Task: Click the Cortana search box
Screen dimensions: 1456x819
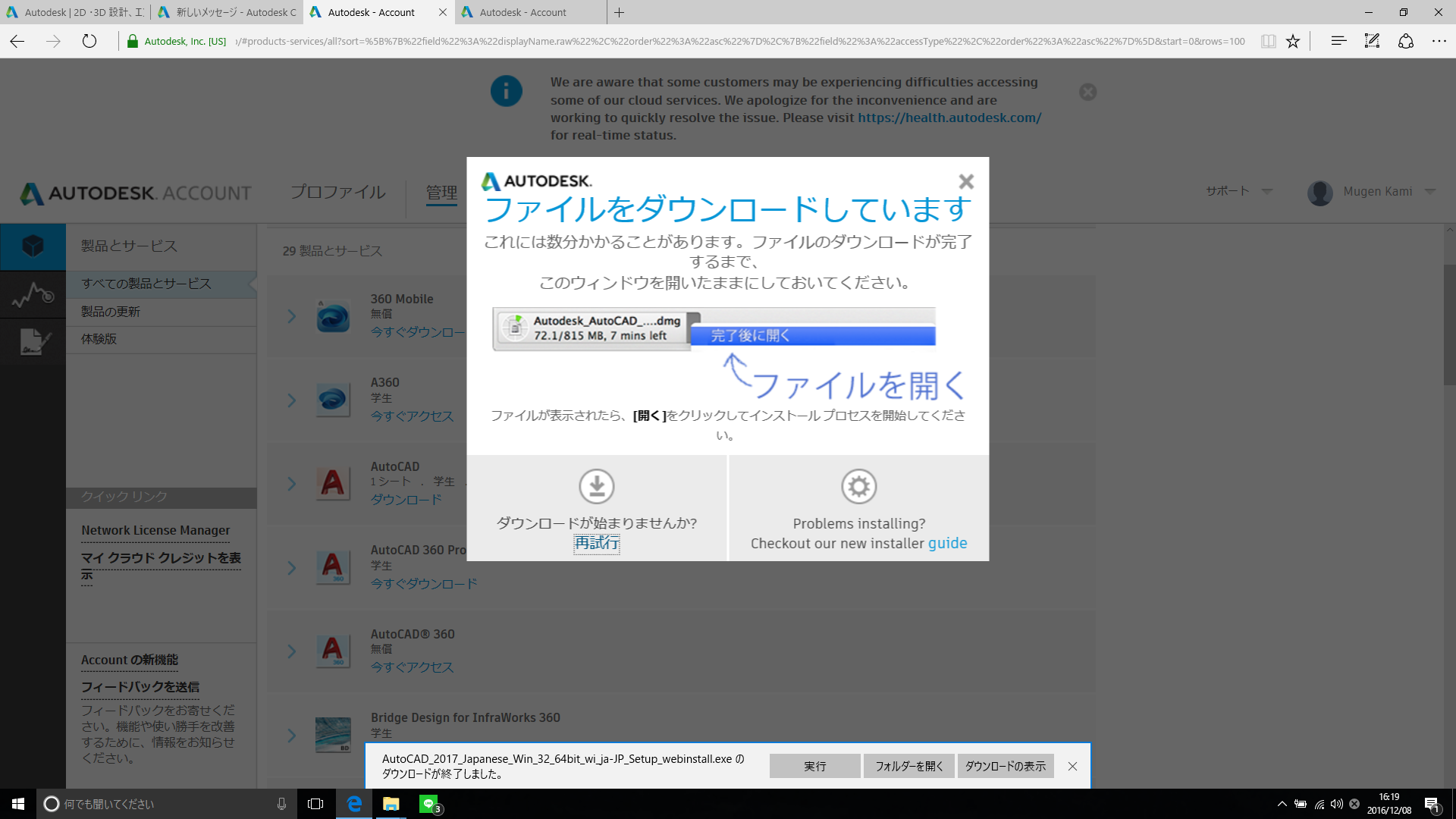Action: (x=167, y=804)
